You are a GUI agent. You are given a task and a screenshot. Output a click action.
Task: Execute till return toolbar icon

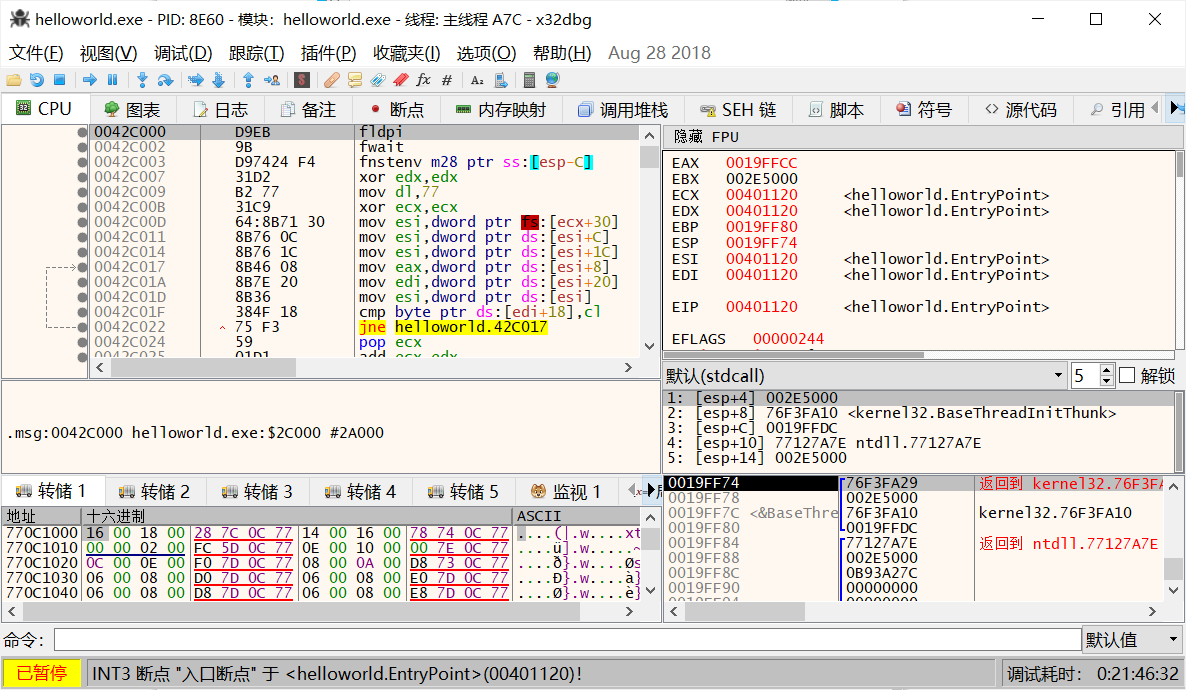248,80
